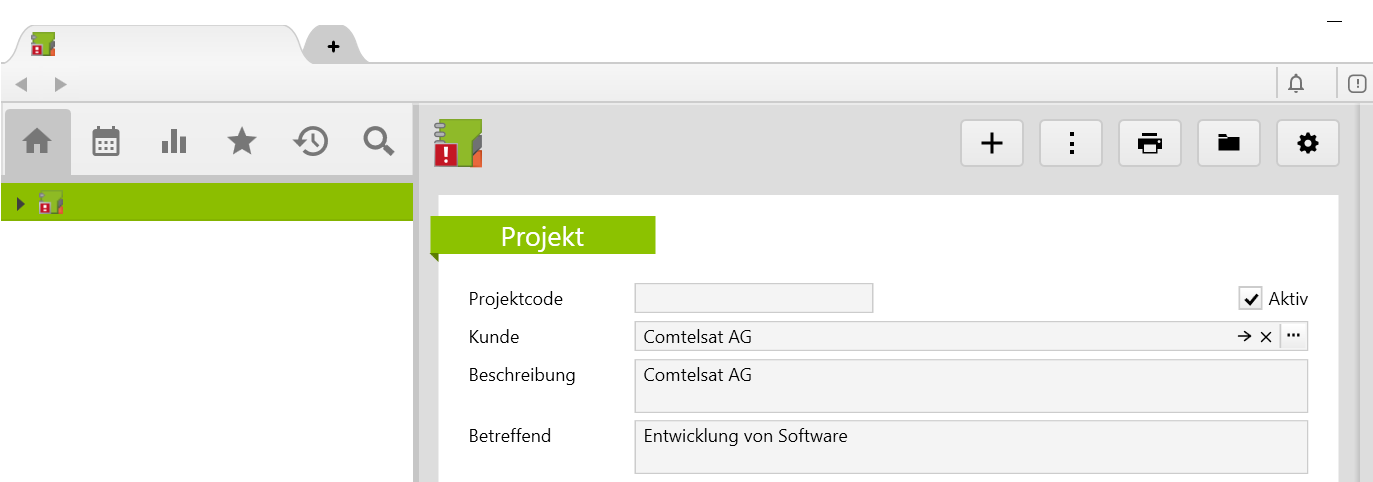
Task: Click the print icon button
Action: pyautogui.click(x=1150, y=144)
